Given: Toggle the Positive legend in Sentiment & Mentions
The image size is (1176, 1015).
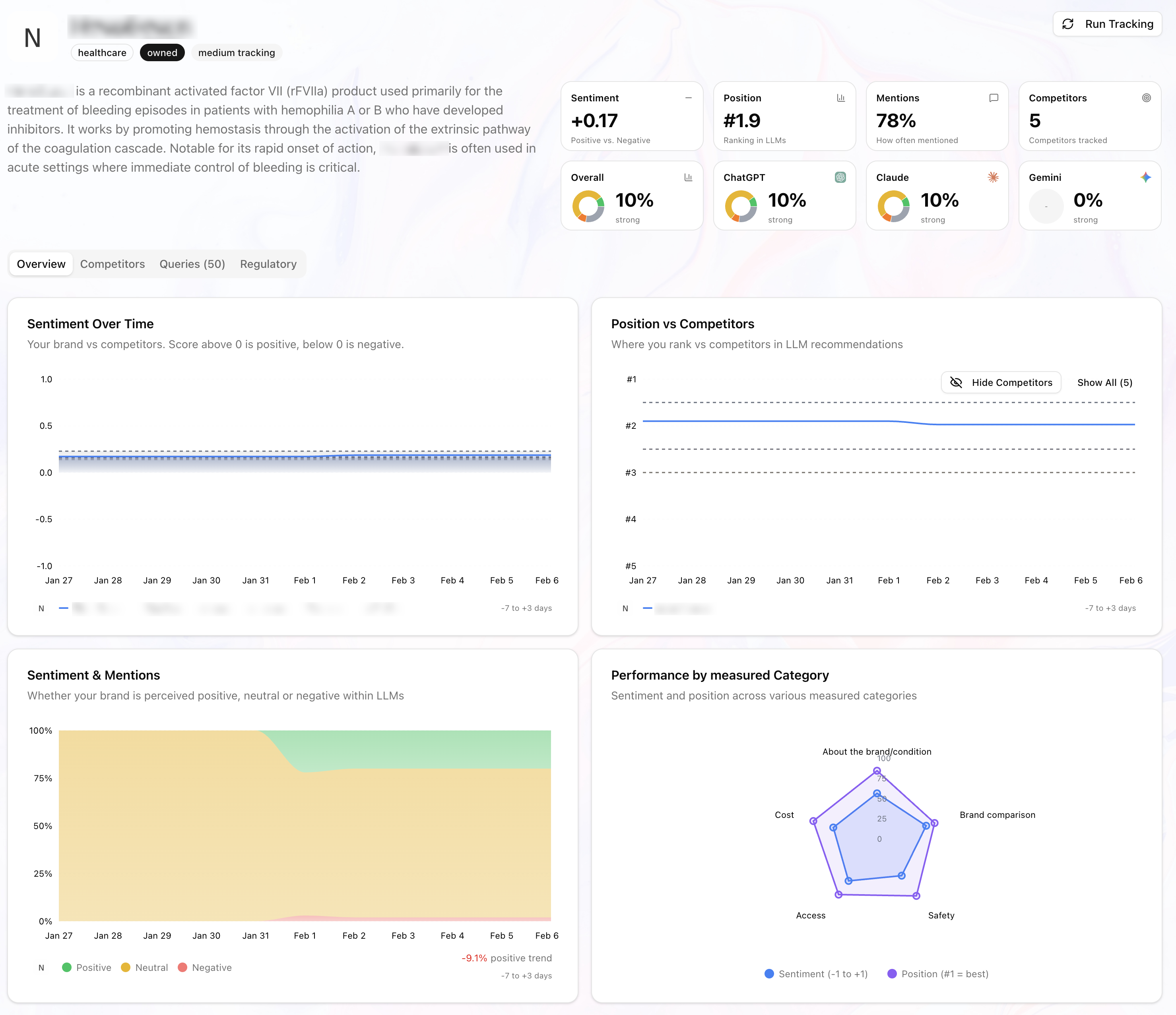Looking at the screenshot, I should pyautogui.click(x=87, y=967).
